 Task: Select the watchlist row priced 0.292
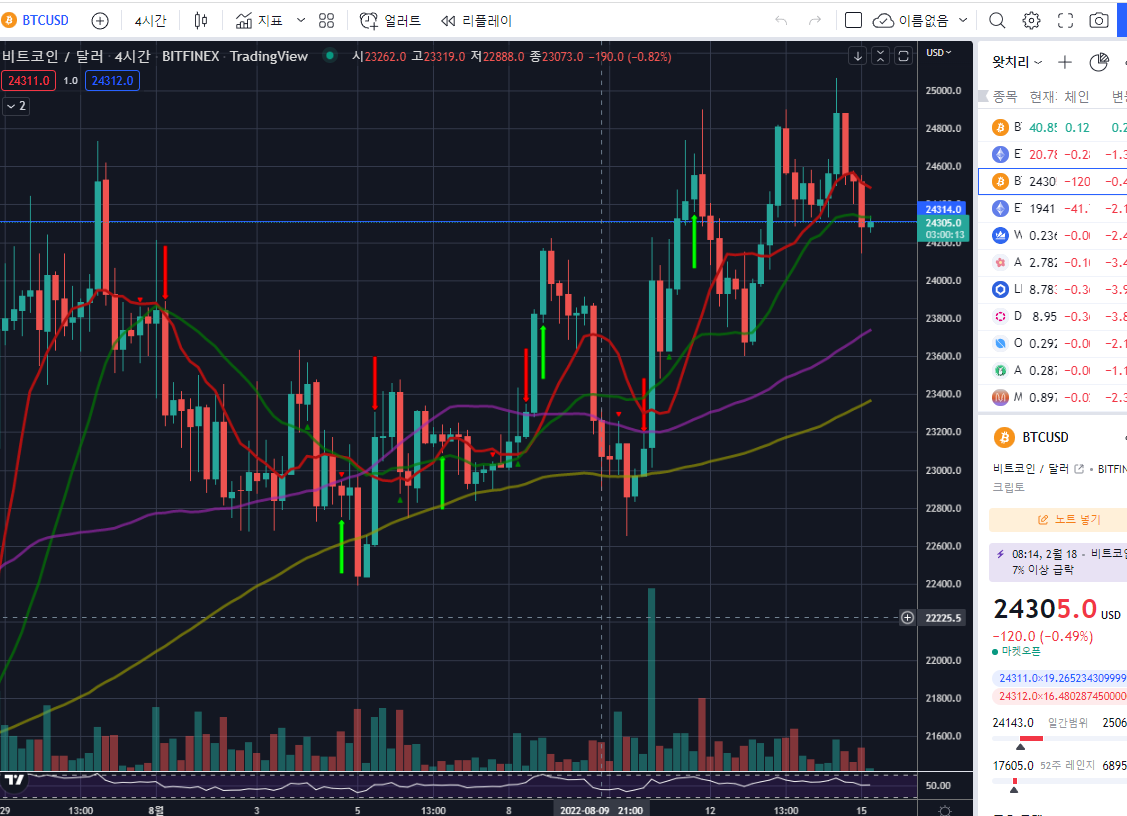tap(1052, 344)
